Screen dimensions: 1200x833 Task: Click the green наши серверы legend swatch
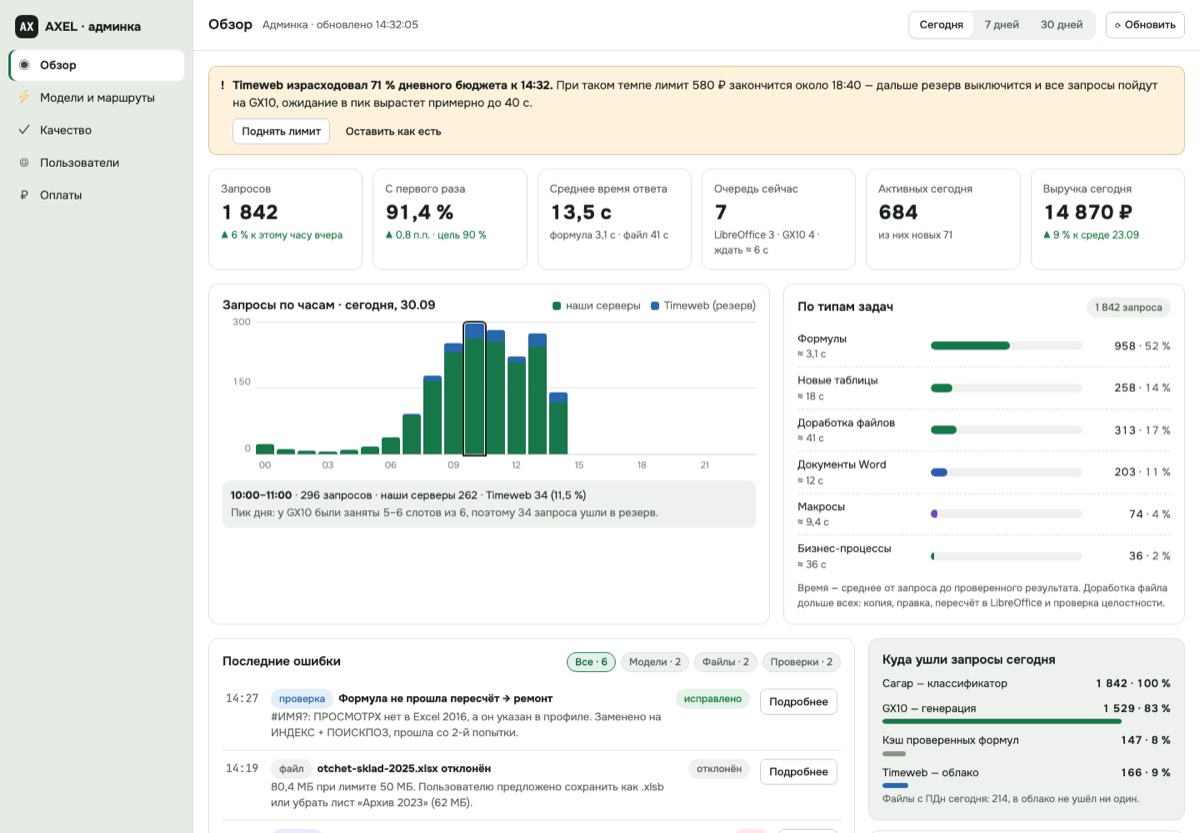tap(556, 306)
